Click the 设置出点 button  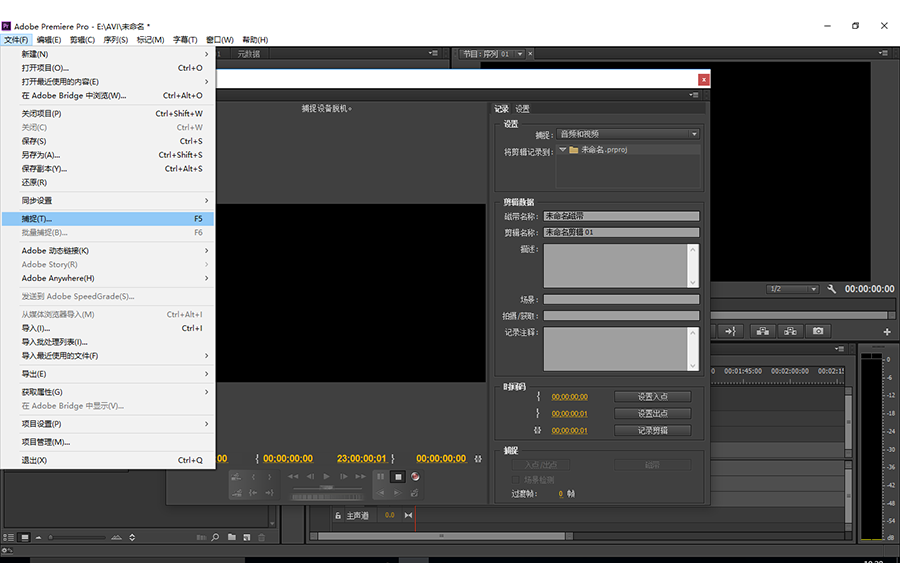653,413
